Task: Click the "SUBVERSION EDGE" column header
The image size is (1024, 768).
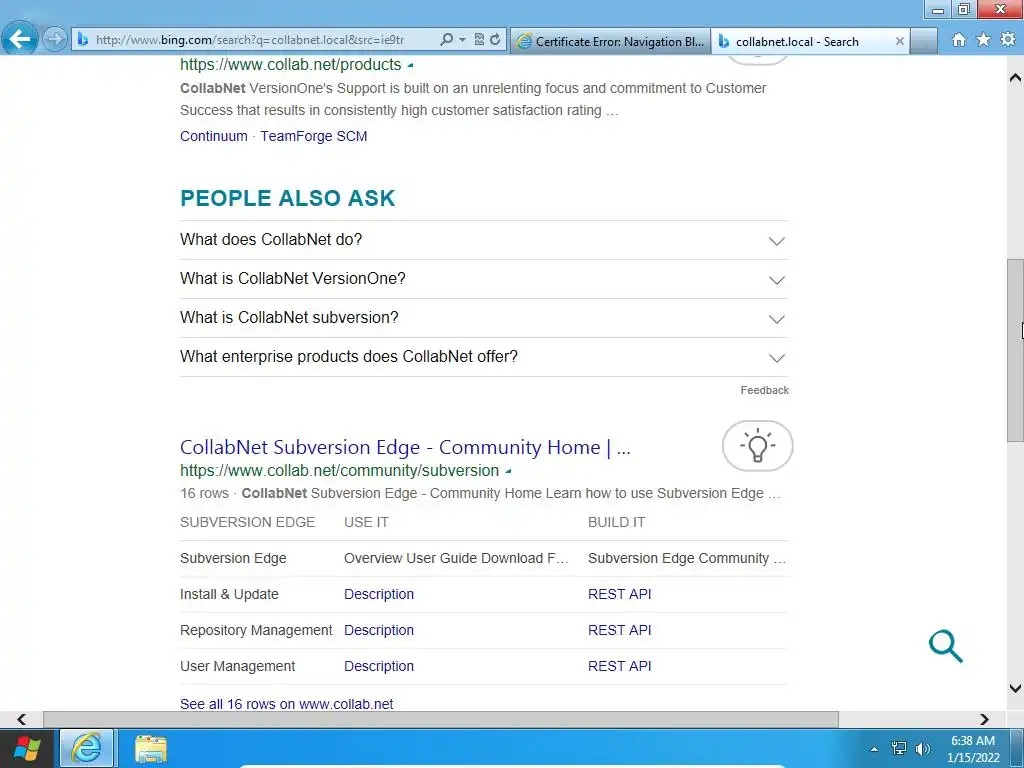Action: [248, 522]
